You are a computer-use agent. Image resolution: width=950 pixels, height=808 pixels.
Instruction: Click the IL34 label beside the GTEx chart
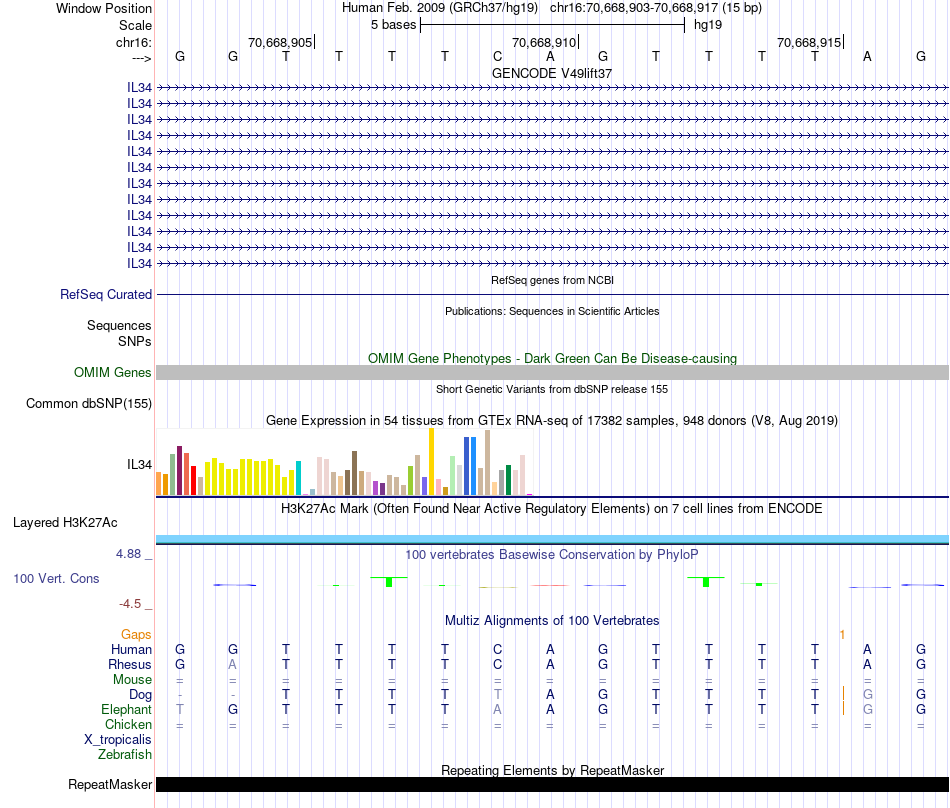tap(139, 465)
